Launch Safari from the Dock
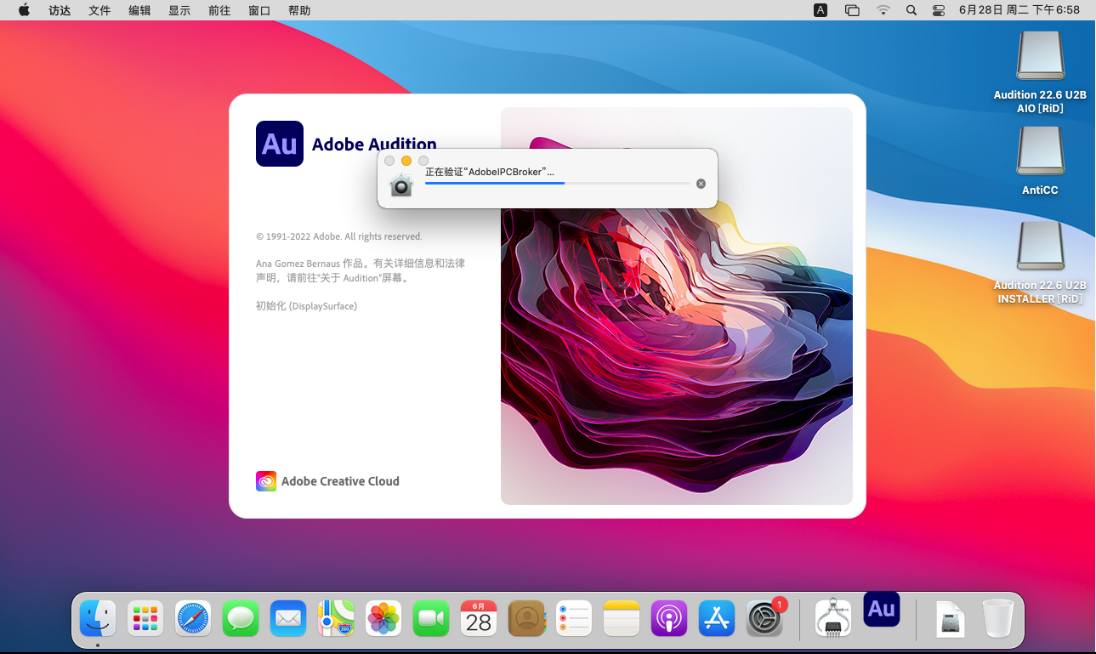 coord(193,618)
